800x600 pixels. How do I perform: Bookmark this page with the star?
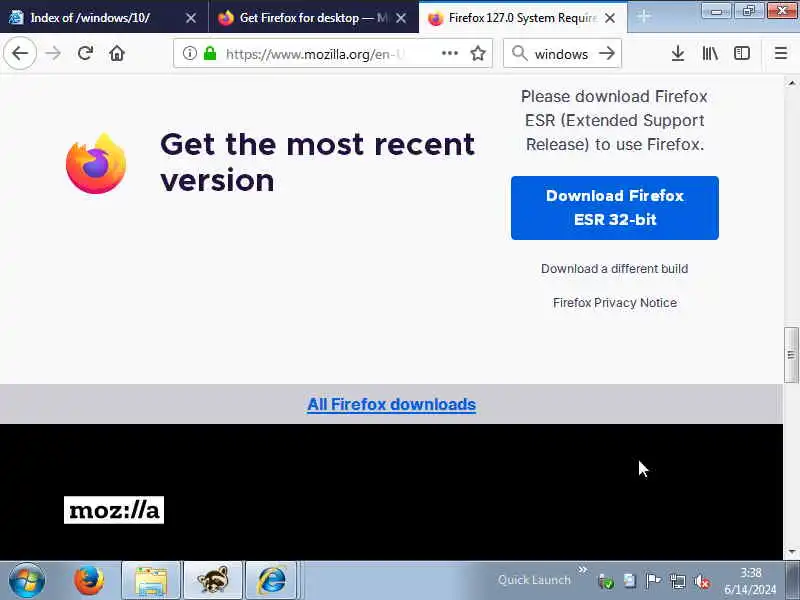pos(478,53)
